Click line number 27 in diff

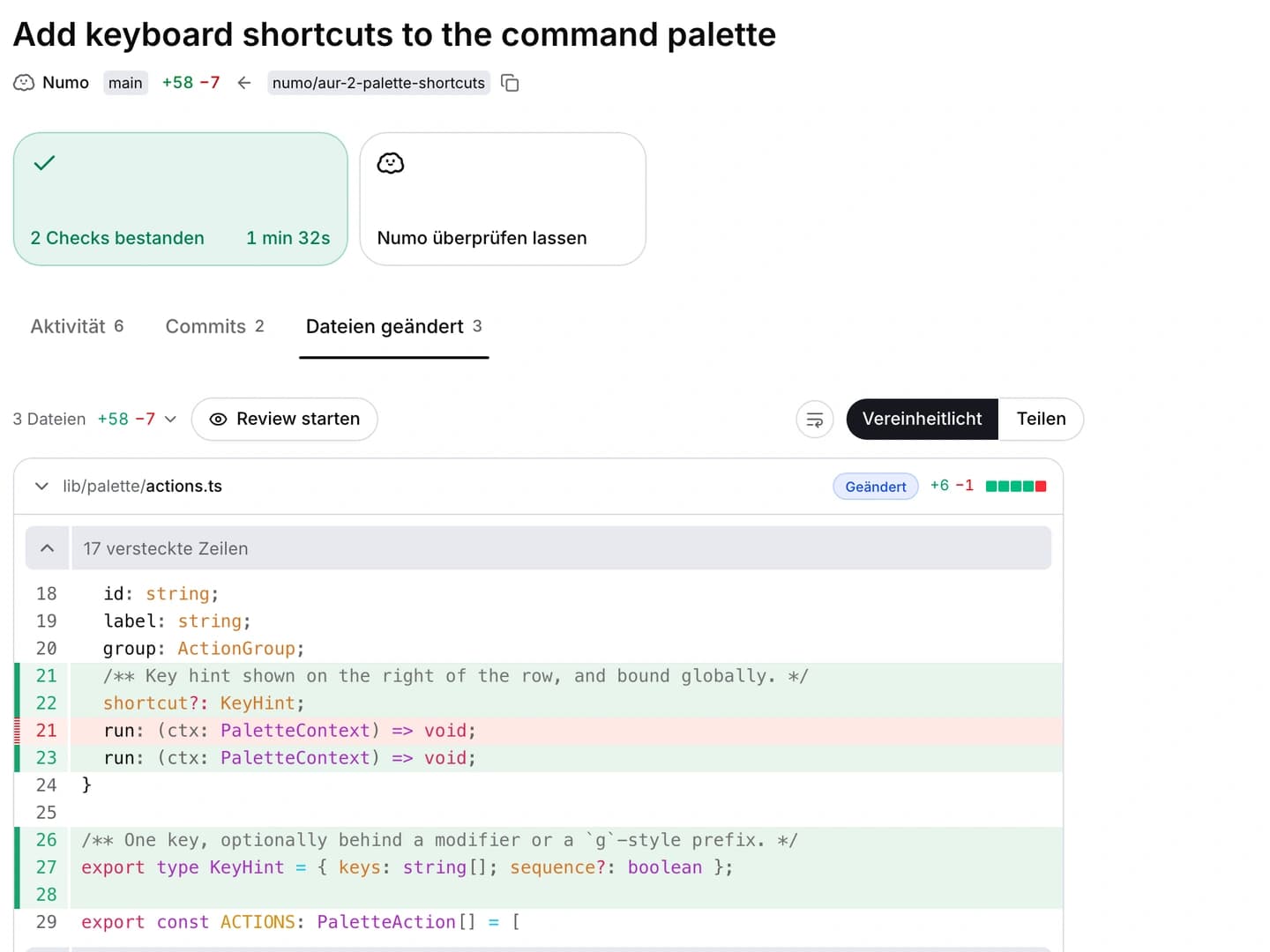pyautogui.click(x=46, y=867)
